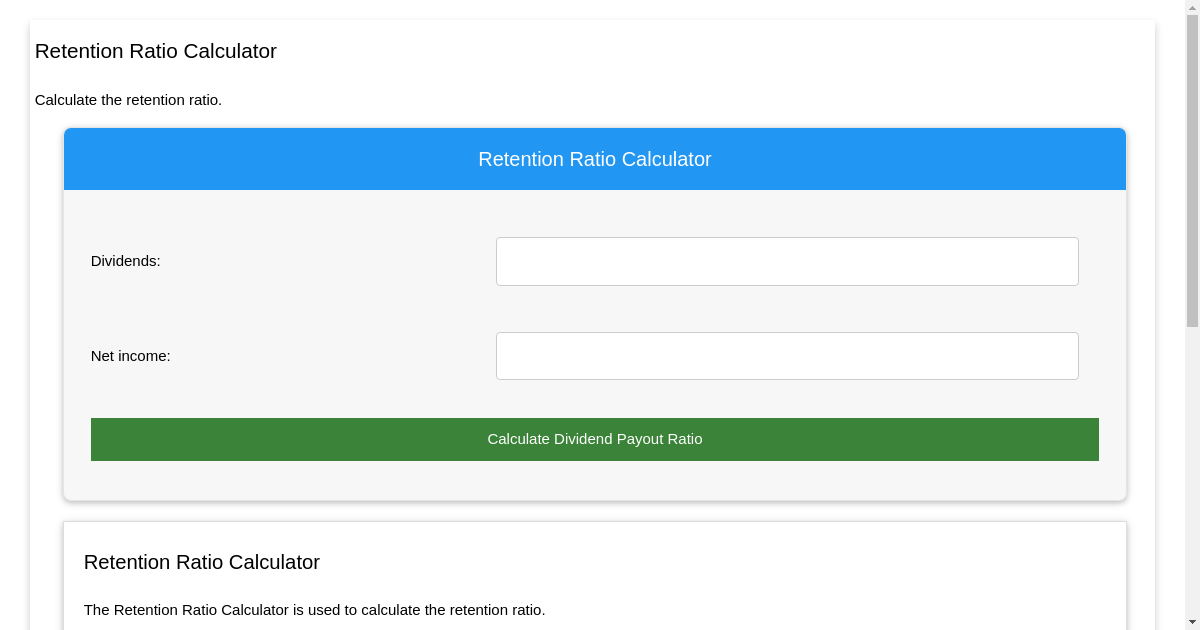The image size is (1200, 630).
Task: Click the scrollbar down arrow
Action: [x=1192, y=622]
